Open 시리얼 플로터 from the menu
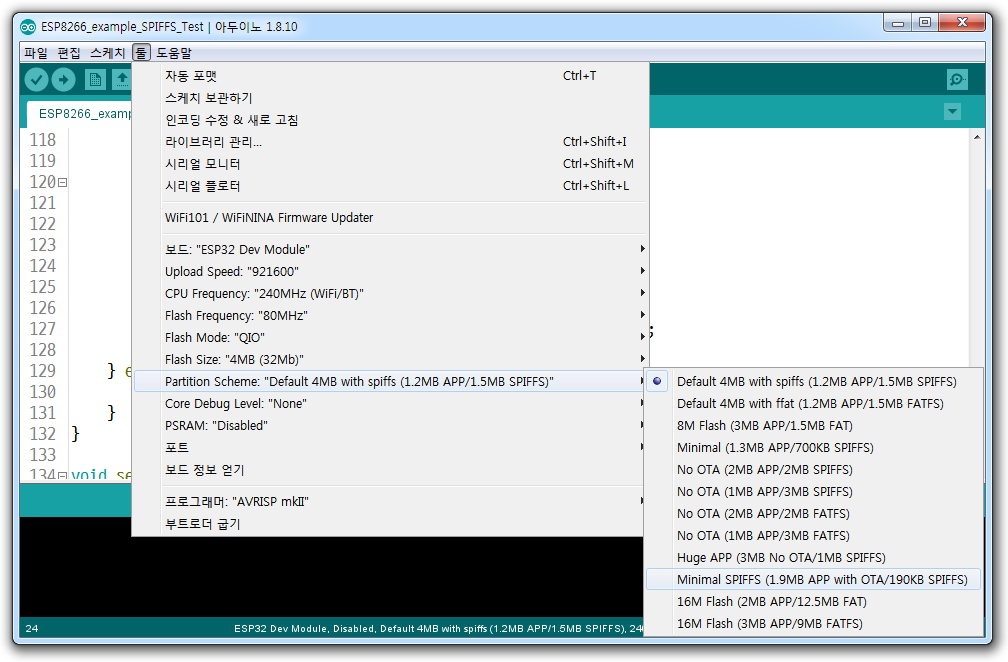Screen dimensions: 1008x662 [390, 186]
